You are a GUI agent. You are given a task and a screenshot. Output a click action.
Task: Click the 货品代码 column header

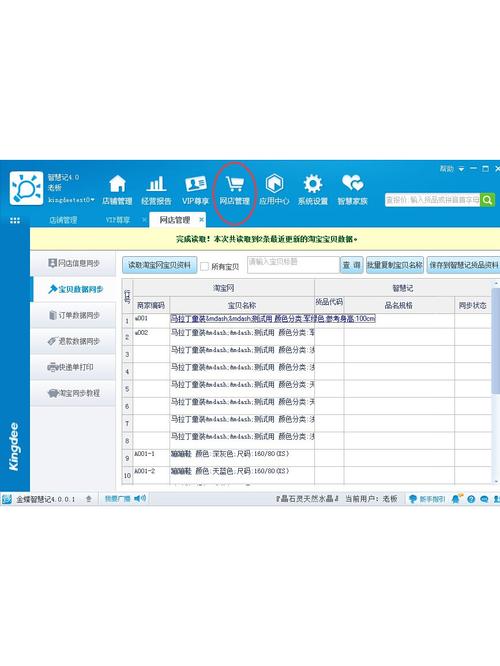pos(329,302)
